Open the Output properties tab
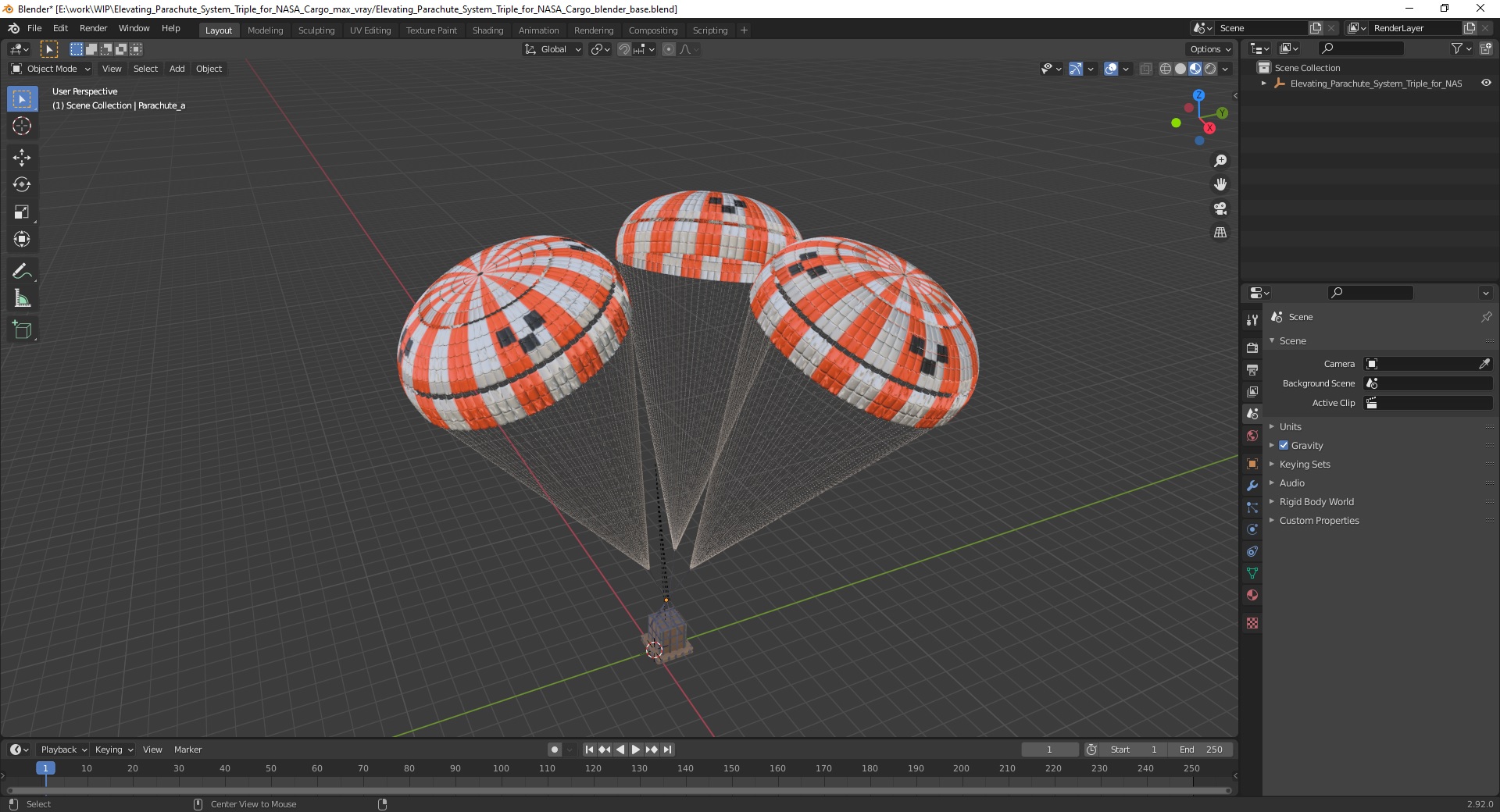 click(x=1252, y=369)
